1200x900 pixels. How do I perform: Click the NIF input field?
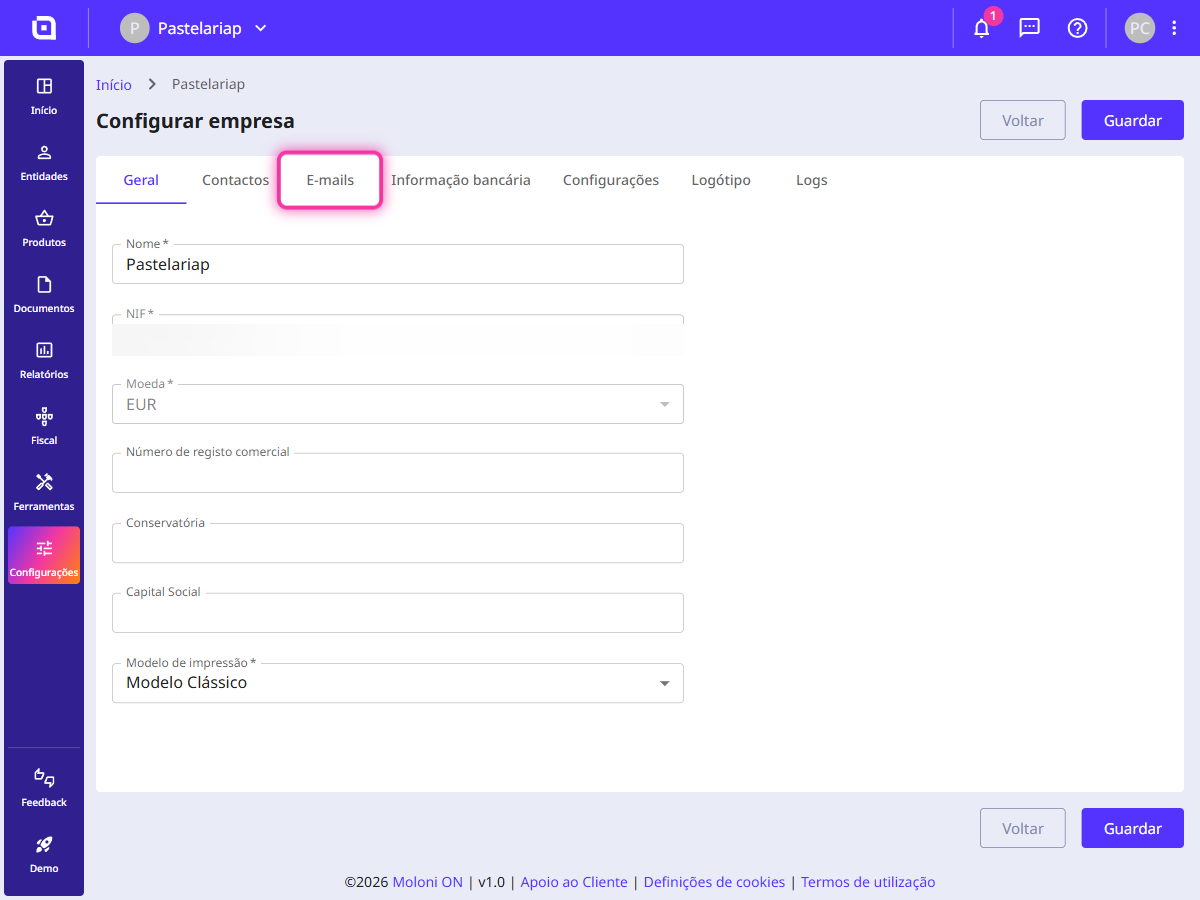[398, 335]
